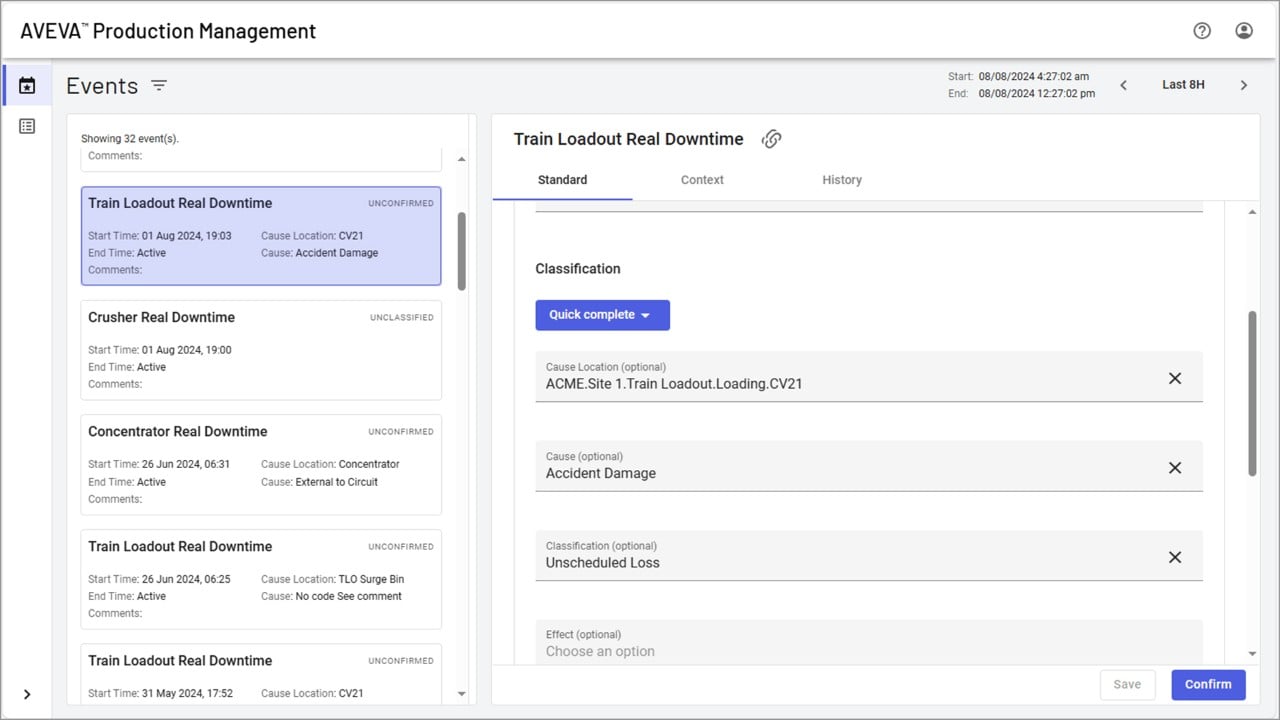Expand the left navigation sidebar chevron

[27, 694]
